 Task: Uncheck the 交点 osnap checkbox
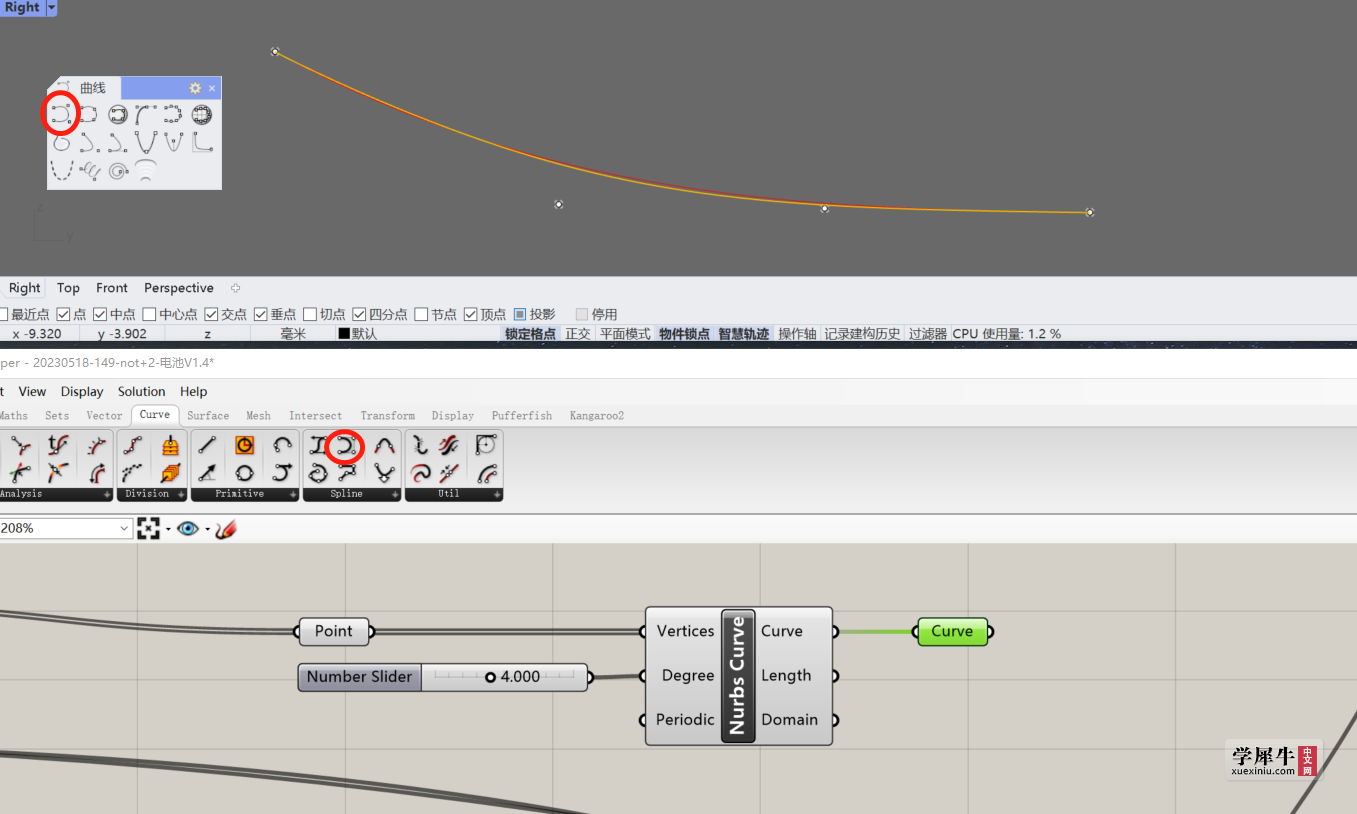point(211,314)
